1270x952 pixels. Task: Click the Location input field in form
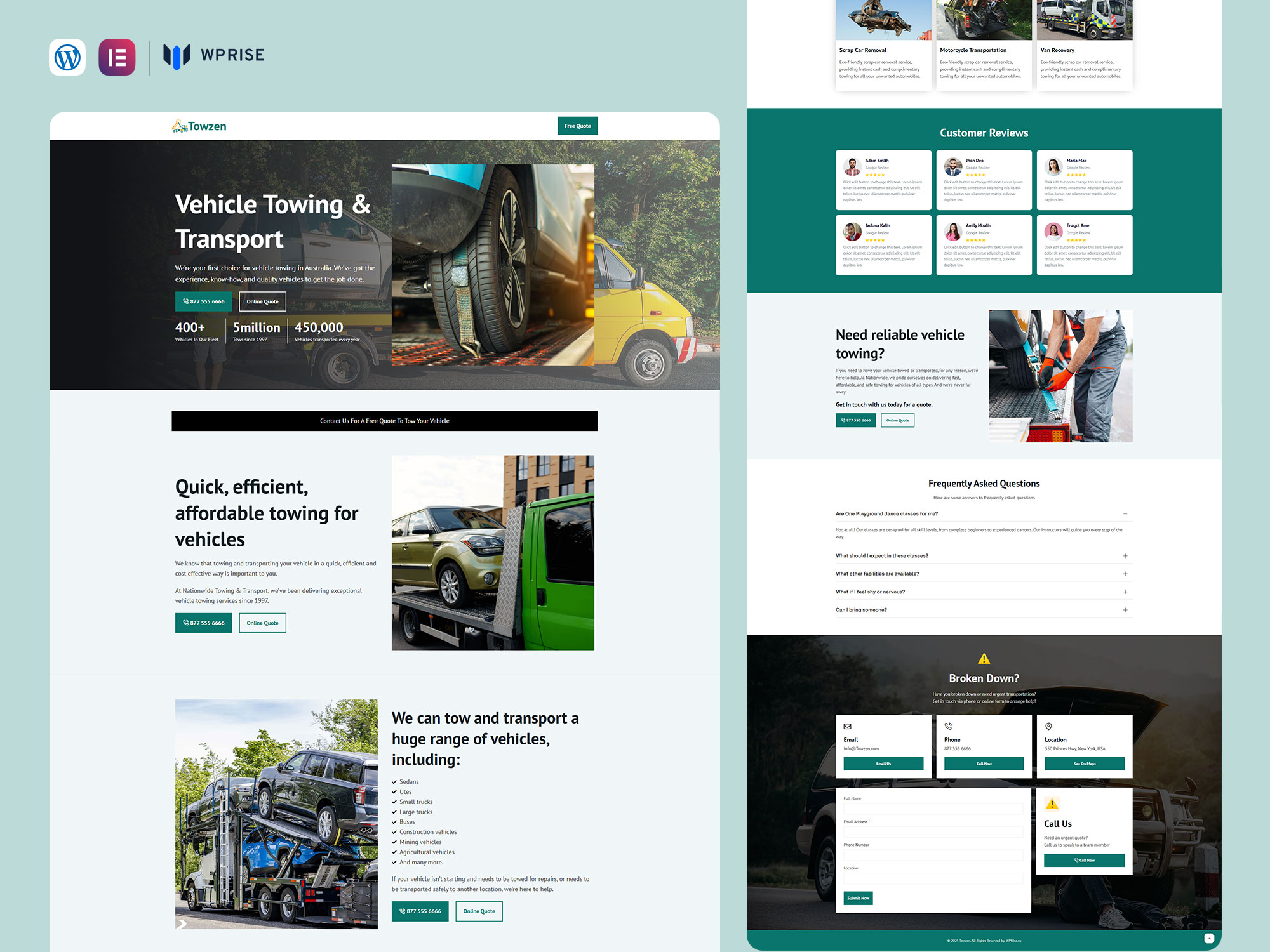coord(933,878)
